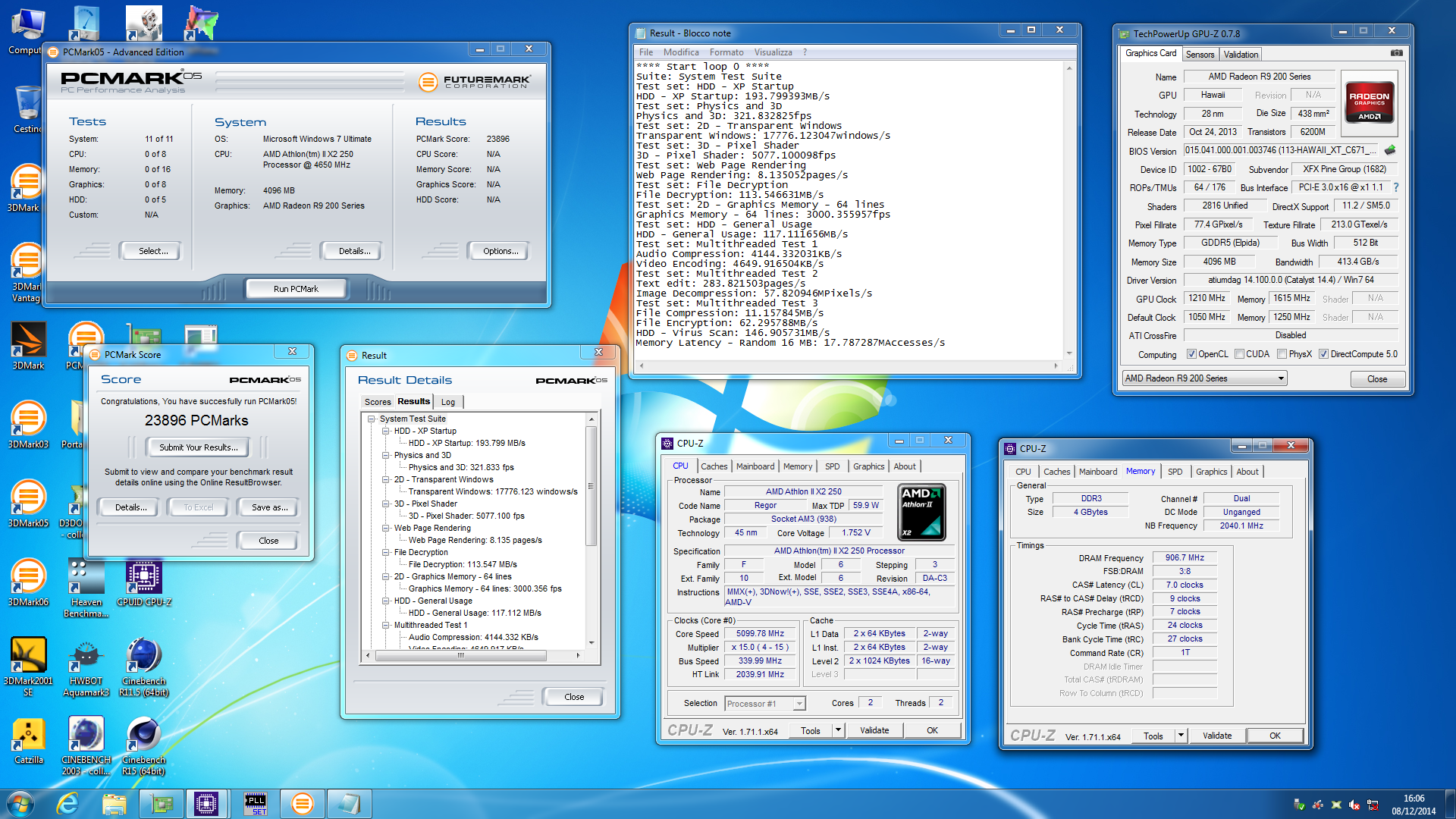Click the taskbar clock showing 16:06
This screenshot has width=1456, height=819.
1414,799
